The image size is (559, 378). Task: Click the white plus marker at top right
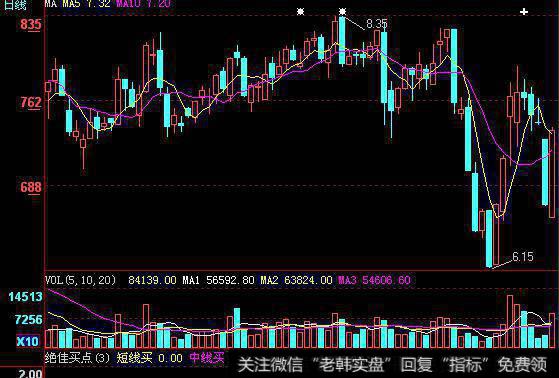point(523,12)
